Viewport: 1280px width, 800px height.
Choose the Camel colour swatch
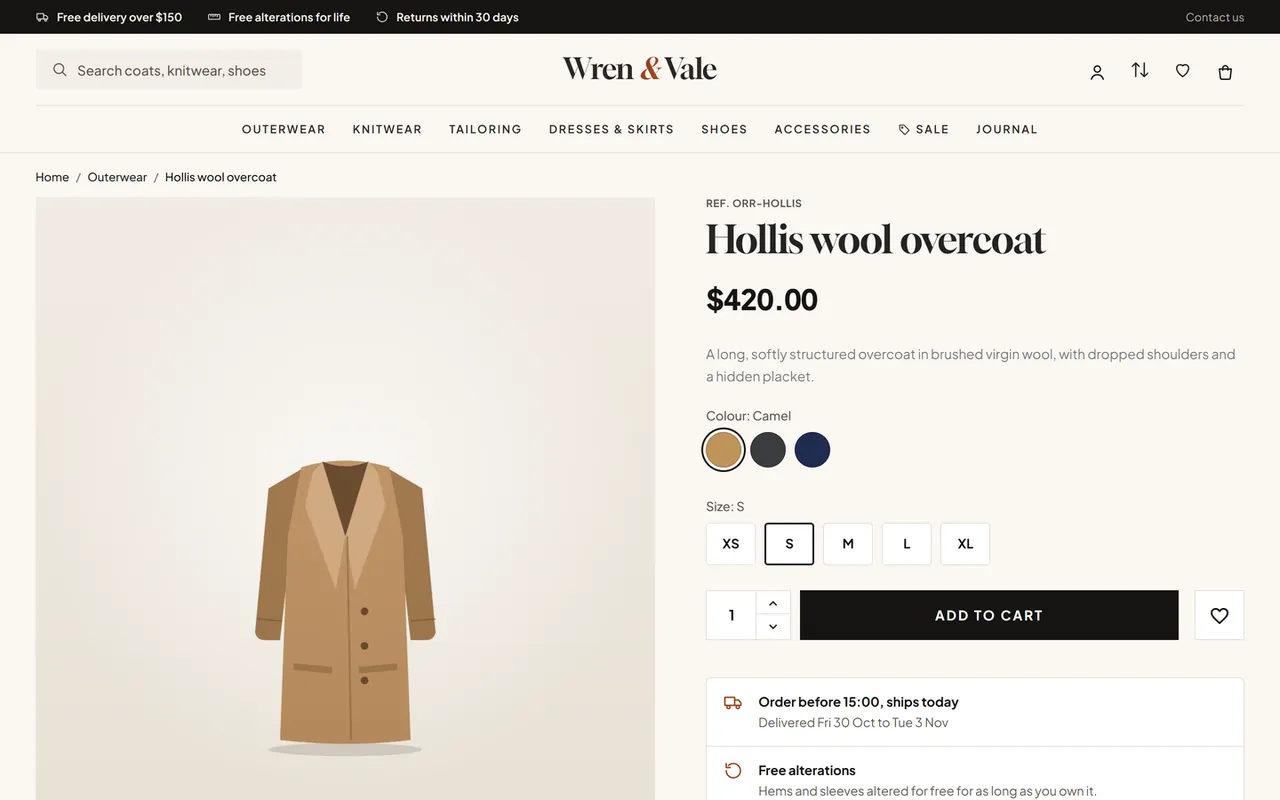(x=723, y=450)
